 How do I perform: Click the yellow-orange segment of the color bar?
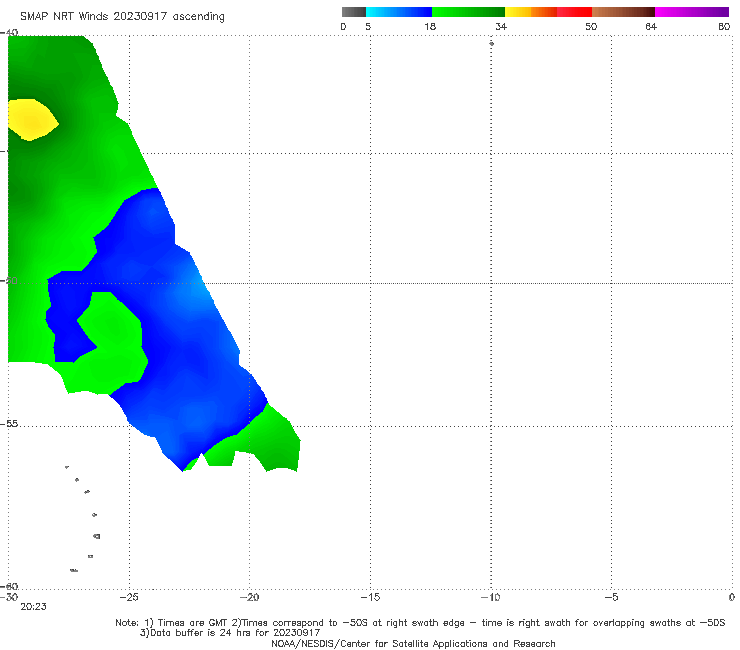click(x=530, y=12)
